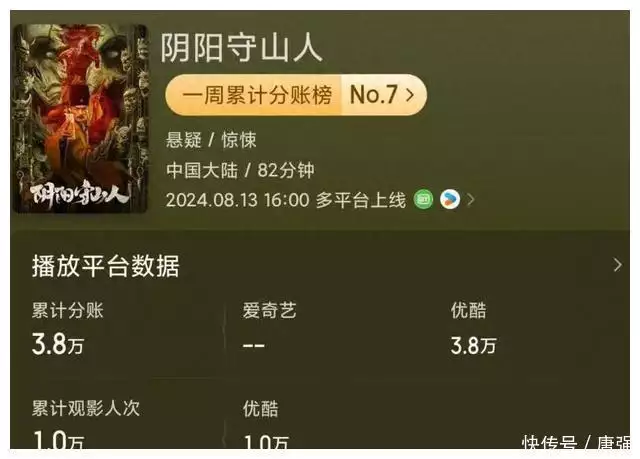Select the 惊悚 genre tag
Image resolution: width=640 pixels, height=459 pixels.
[x=239, y=140]
